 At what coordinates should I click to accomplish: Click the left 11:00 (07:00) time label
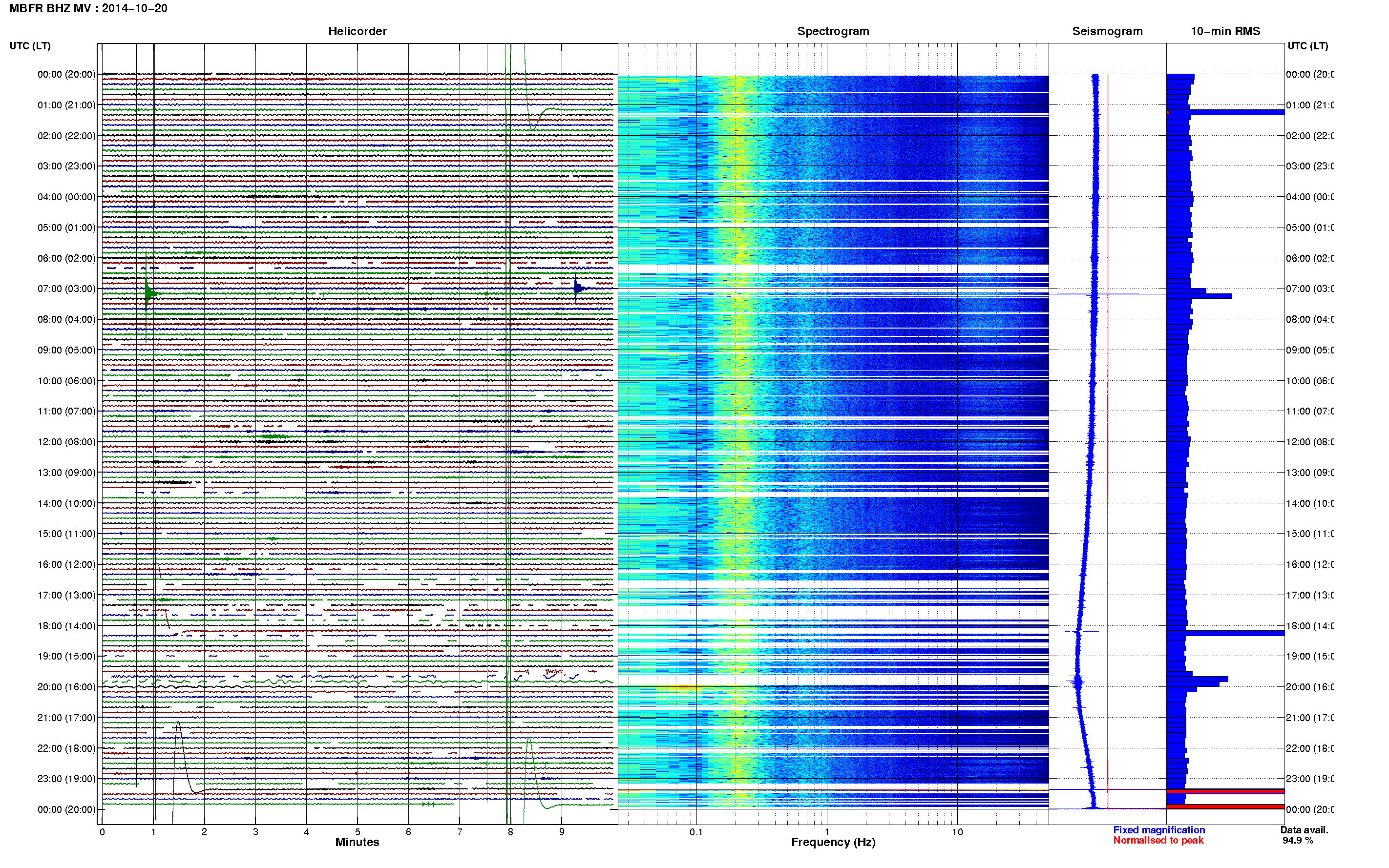(66, 411)
